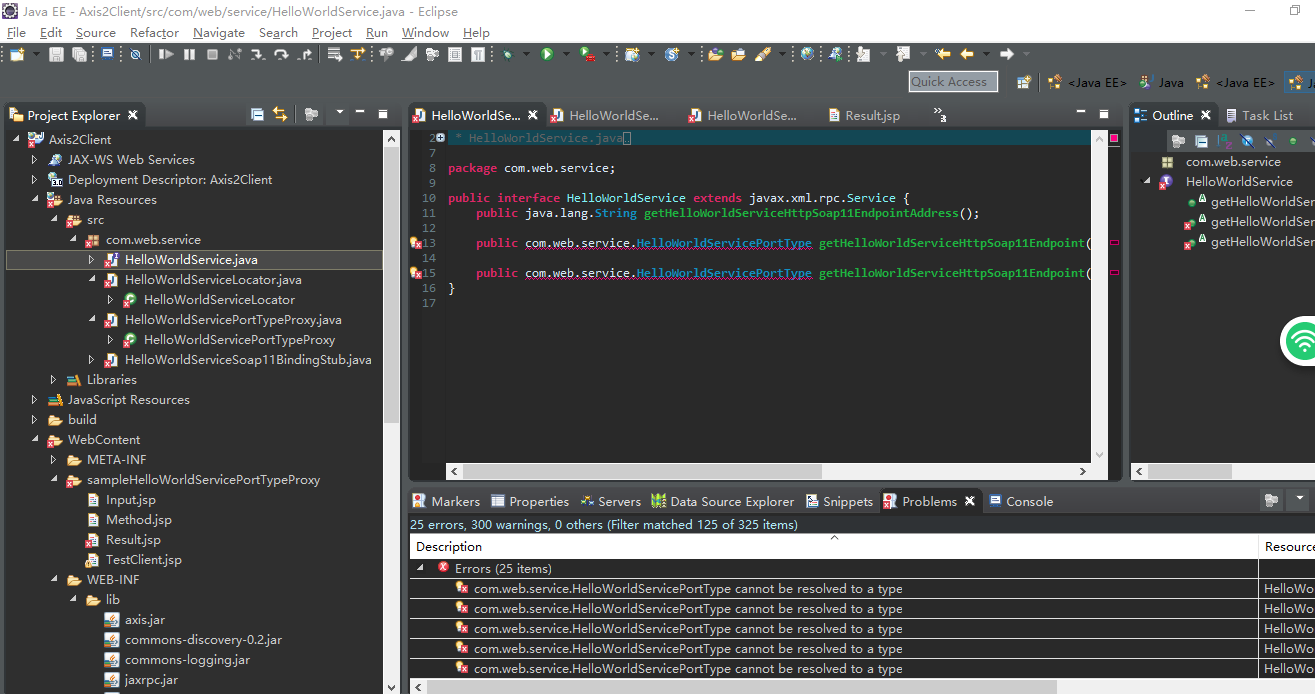The width and height of the screenshot is (1315, 694).
Task: Open Project Explorer View Menu dropdown
Action: click(x=339, y=113)
